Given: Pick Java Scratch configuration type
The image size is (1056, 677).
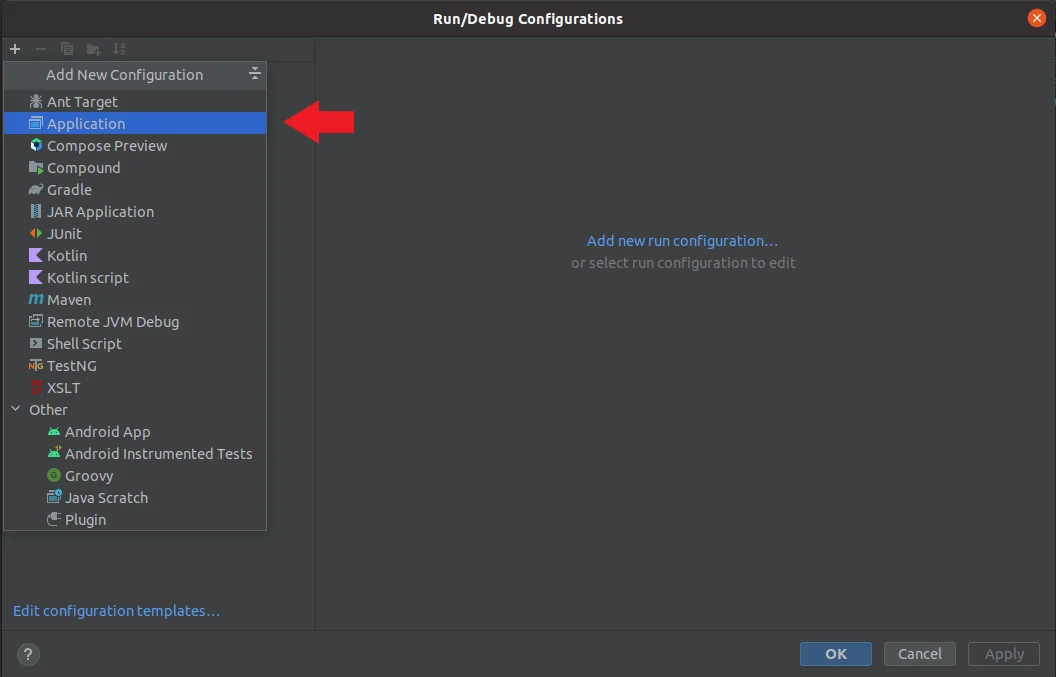Looking at the screenshot, I should [x=135, y=497].
